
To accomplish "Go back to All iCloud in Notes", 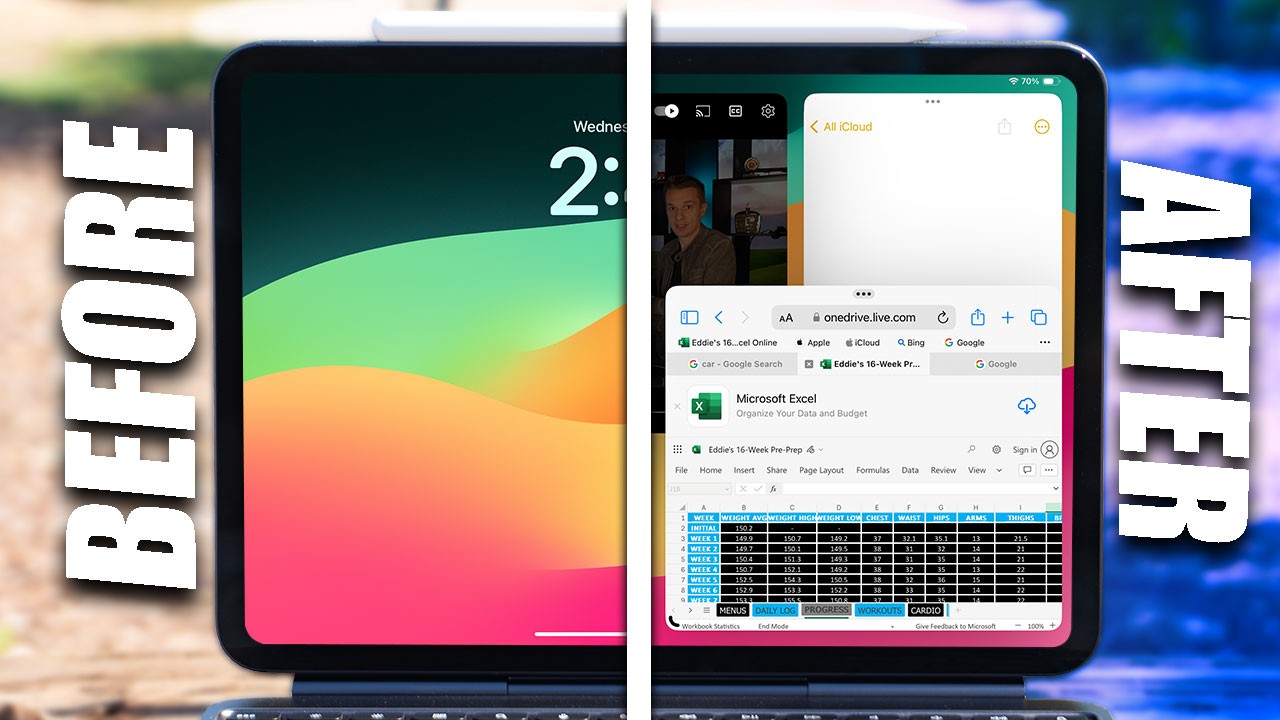I will point(841,127).
